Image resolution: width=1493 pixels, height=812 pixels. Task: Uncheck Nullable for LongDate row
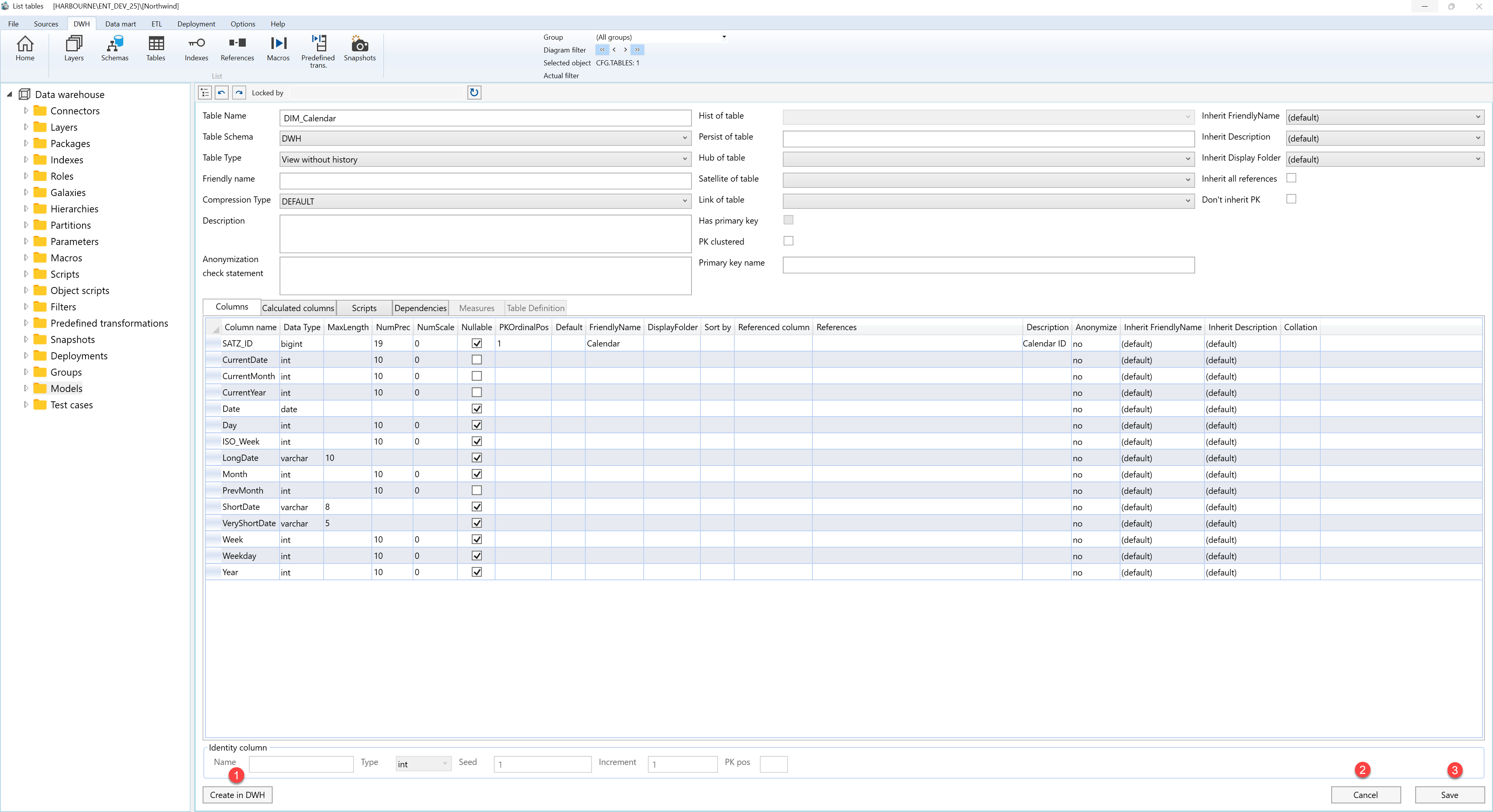coord(476,457)
